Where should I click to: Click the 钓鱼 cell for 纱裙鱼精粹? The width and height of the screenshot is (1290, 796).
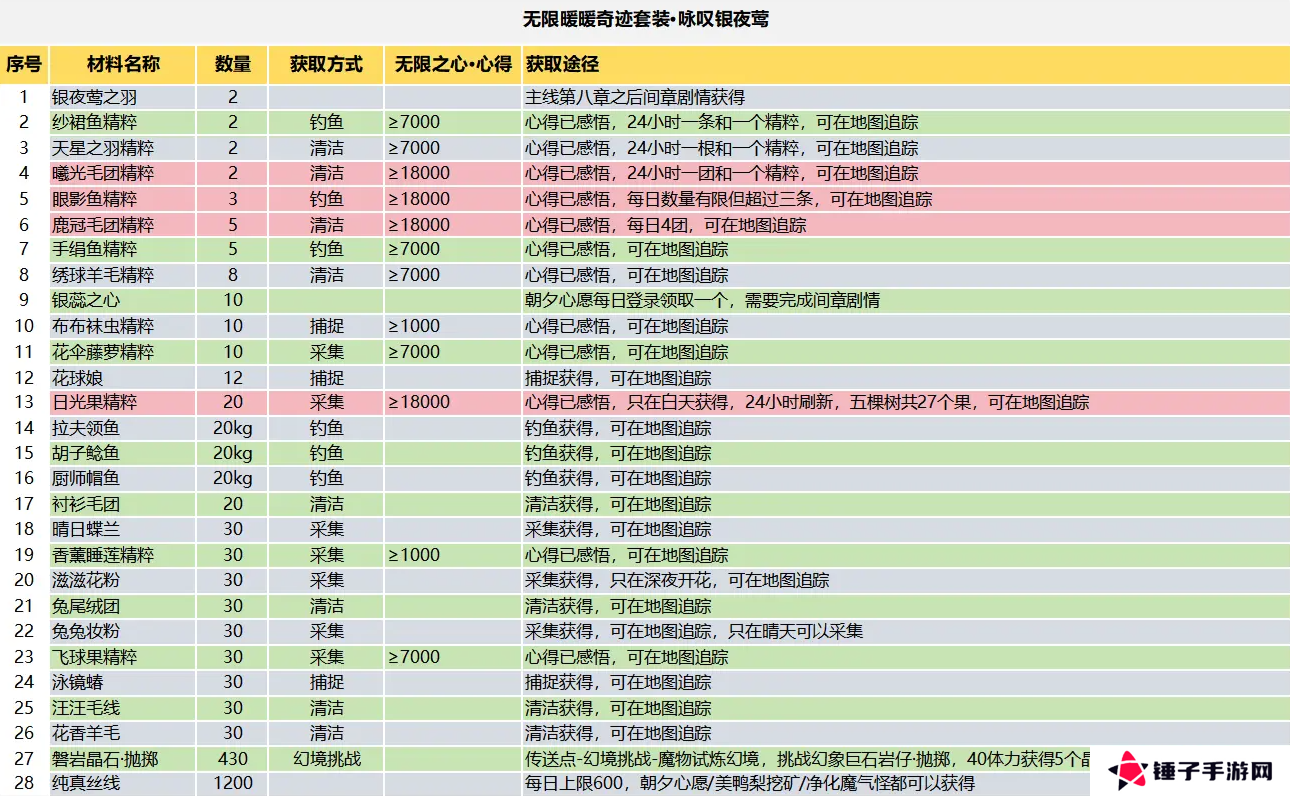click(326, 122)
